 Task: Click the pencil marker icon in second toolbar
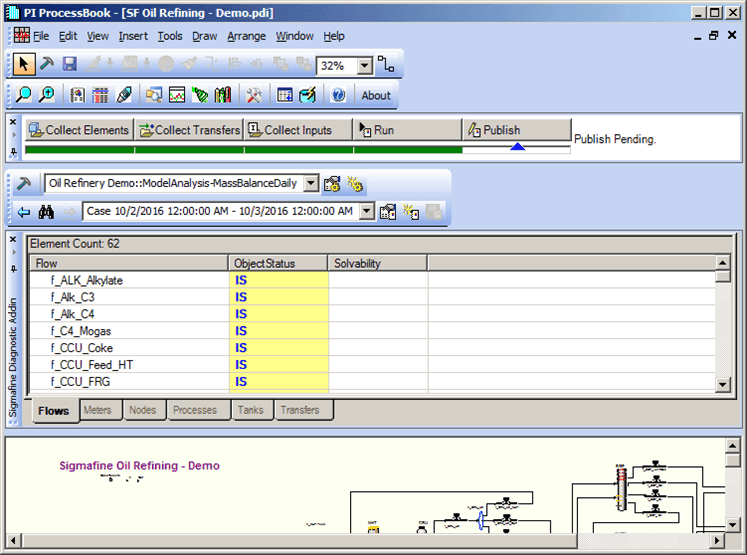pos(124,95)
